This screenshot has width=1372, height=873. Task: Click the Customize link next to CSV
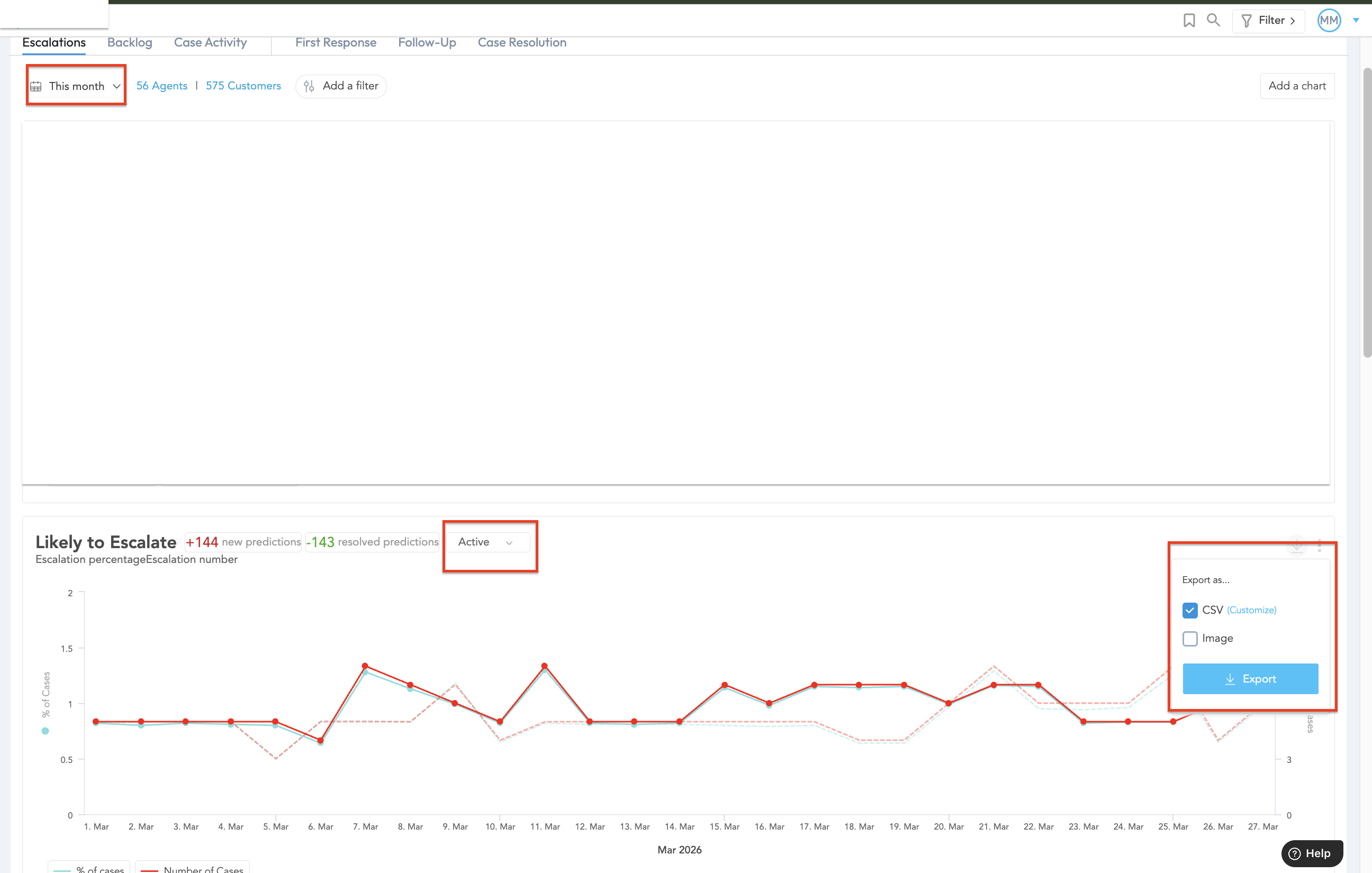(x=1251, y=610)
